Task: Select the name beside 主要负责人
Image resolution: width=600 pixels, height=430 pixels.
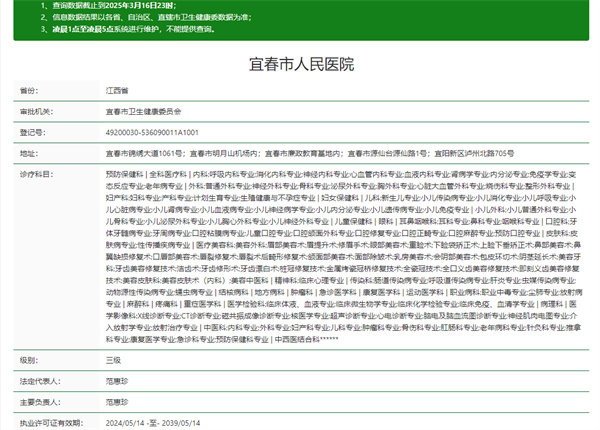Action: coord(117,402)
